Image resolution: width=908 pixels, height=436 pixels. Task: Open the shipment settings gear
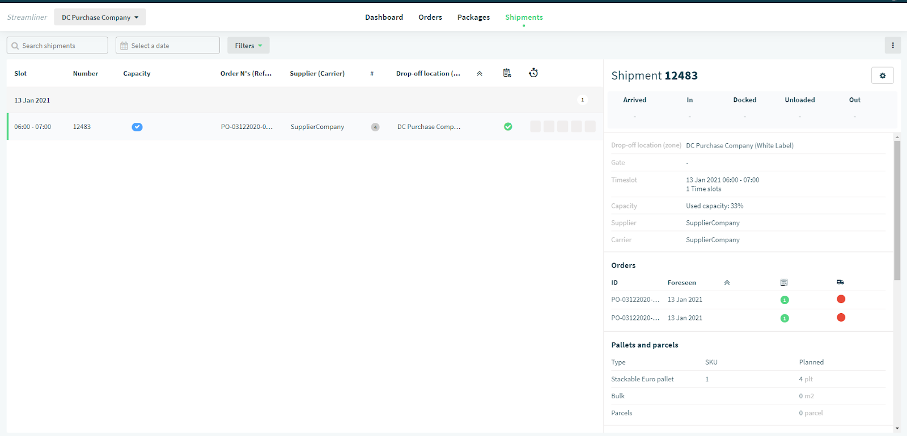(x=882, y=75)
